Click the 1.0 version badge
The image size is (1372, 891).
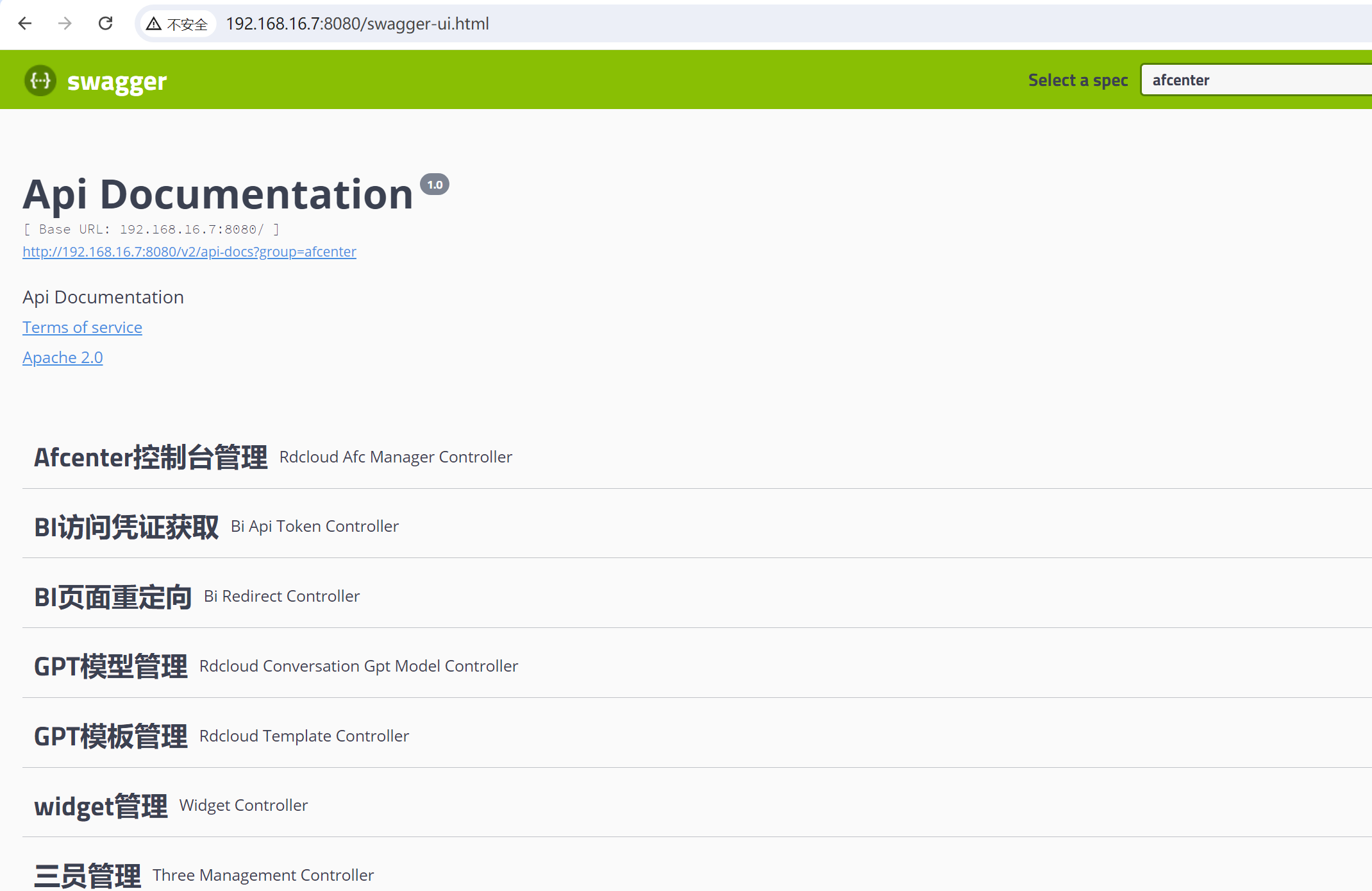pyautogui.click(x=435, y=185)
